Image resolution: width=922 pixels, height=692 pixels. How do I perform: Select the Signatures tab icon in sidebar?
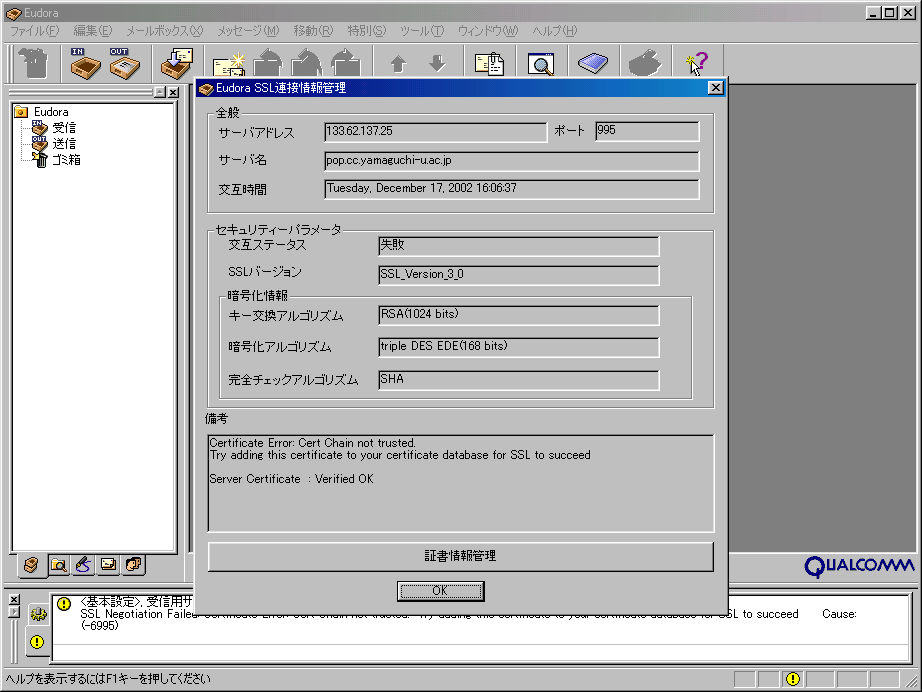[x=83, y=565]
